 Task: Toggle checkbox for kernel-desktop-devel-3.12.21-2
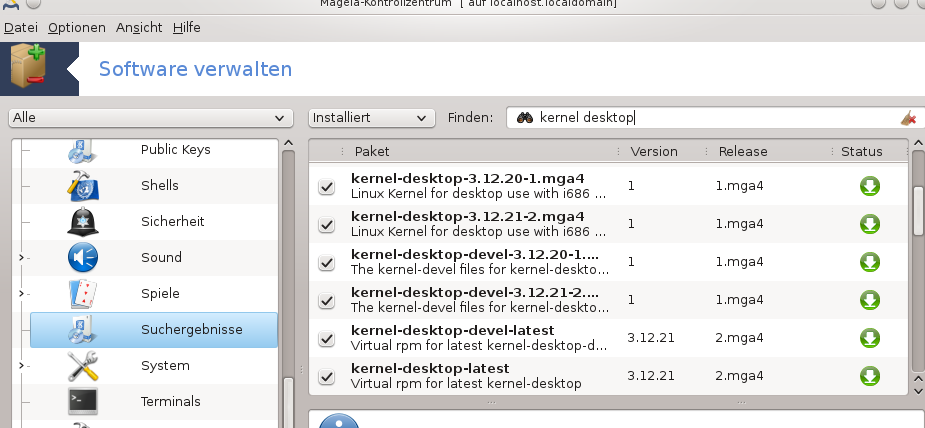click(x=326, y=301)
